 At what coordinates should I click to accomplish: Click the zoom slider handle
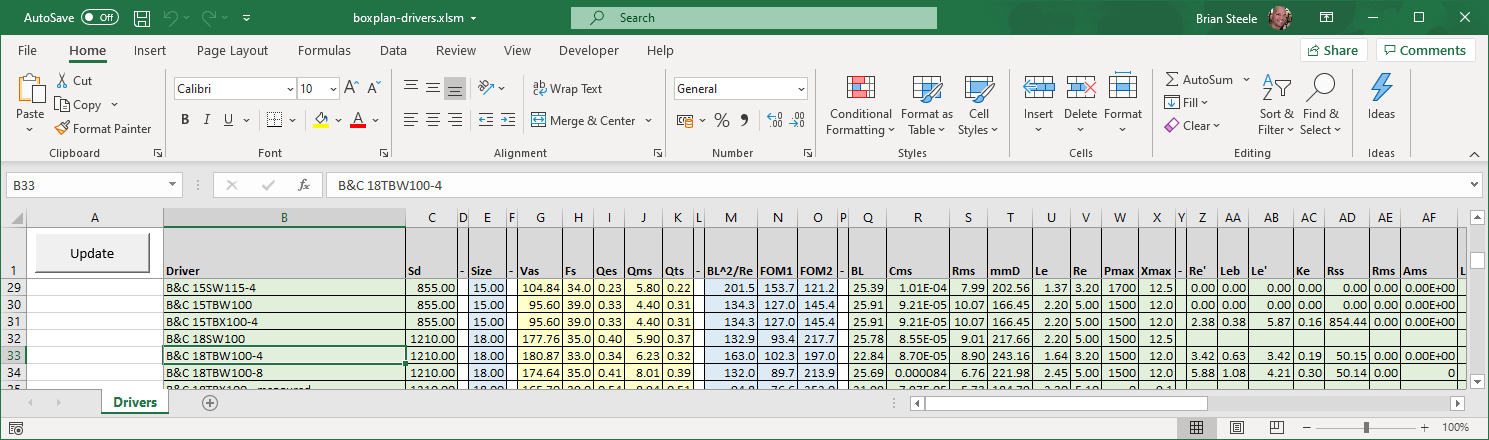point(1366,428)
